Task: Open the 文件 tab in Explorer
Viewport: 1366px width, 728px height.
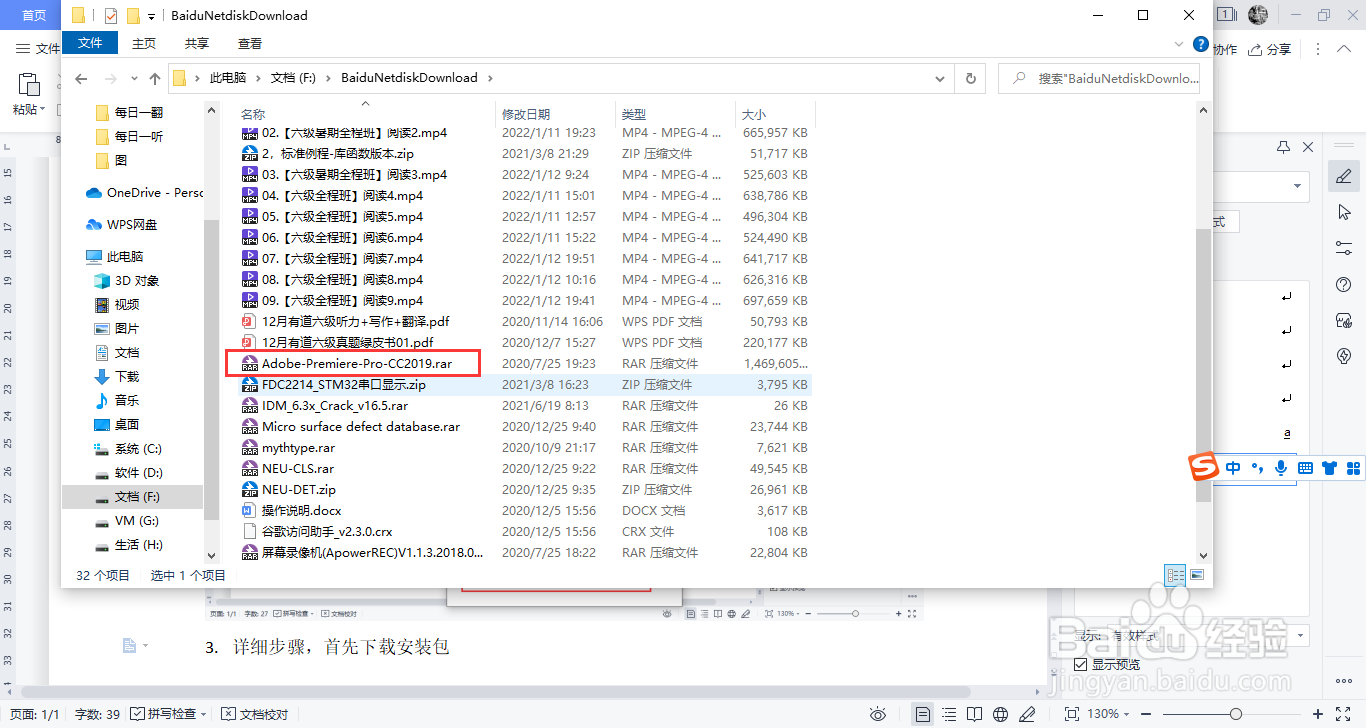Action: tap(90, 43)
